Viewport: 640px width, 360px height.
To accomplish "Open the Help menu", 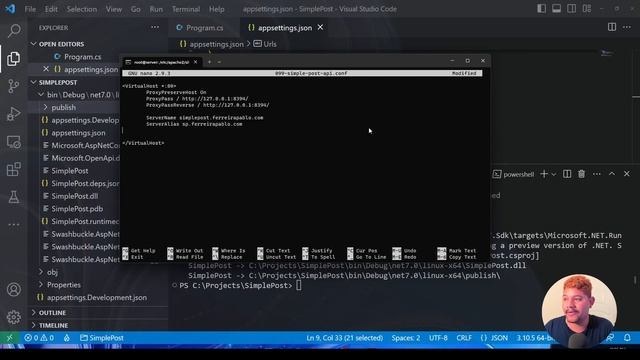I will [x=216, y=9].
